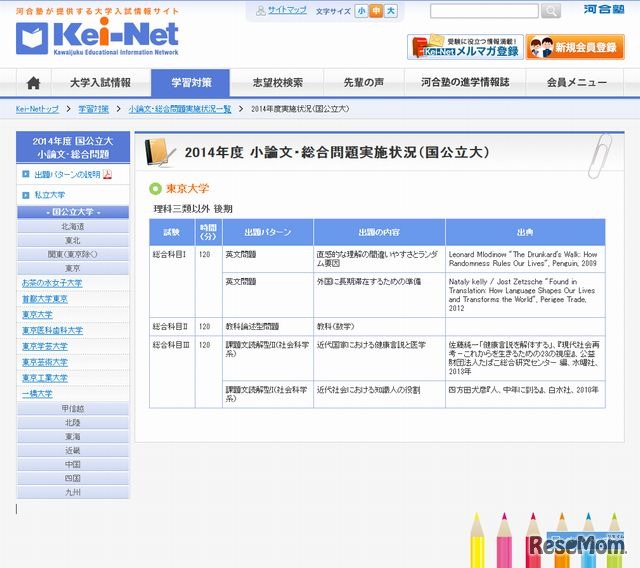The width and height of the screenshot is (640, 568).
Task: Open the PDF icon beside 出題パターンの説明
Action: (108, 174)
